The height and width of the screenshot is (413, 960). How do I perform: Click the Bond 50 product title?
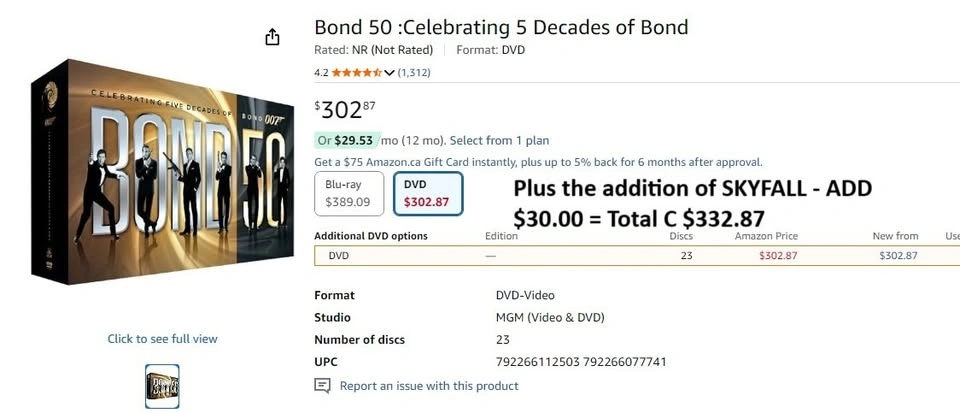501,27
